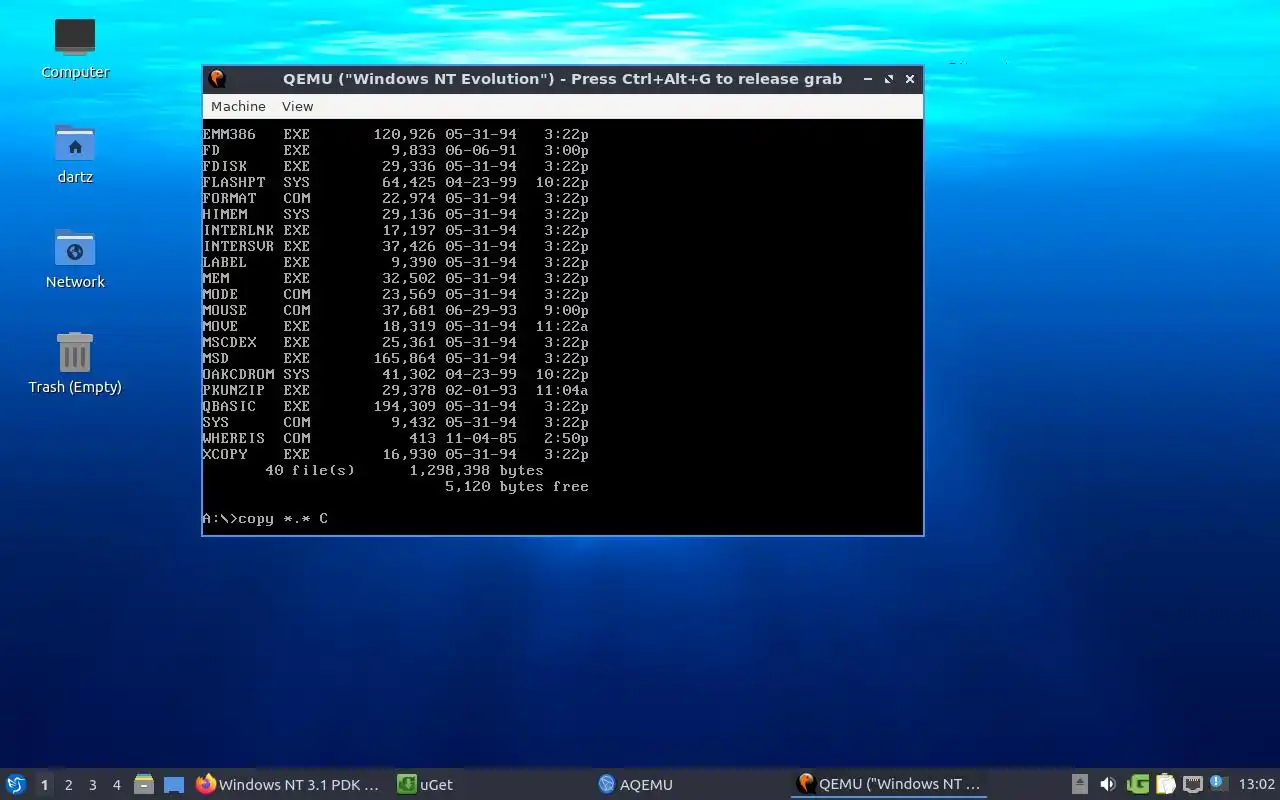Click the removable media eject tray icon
Viewport: 1280px width, 800px height.
(x=1080, y=784)
